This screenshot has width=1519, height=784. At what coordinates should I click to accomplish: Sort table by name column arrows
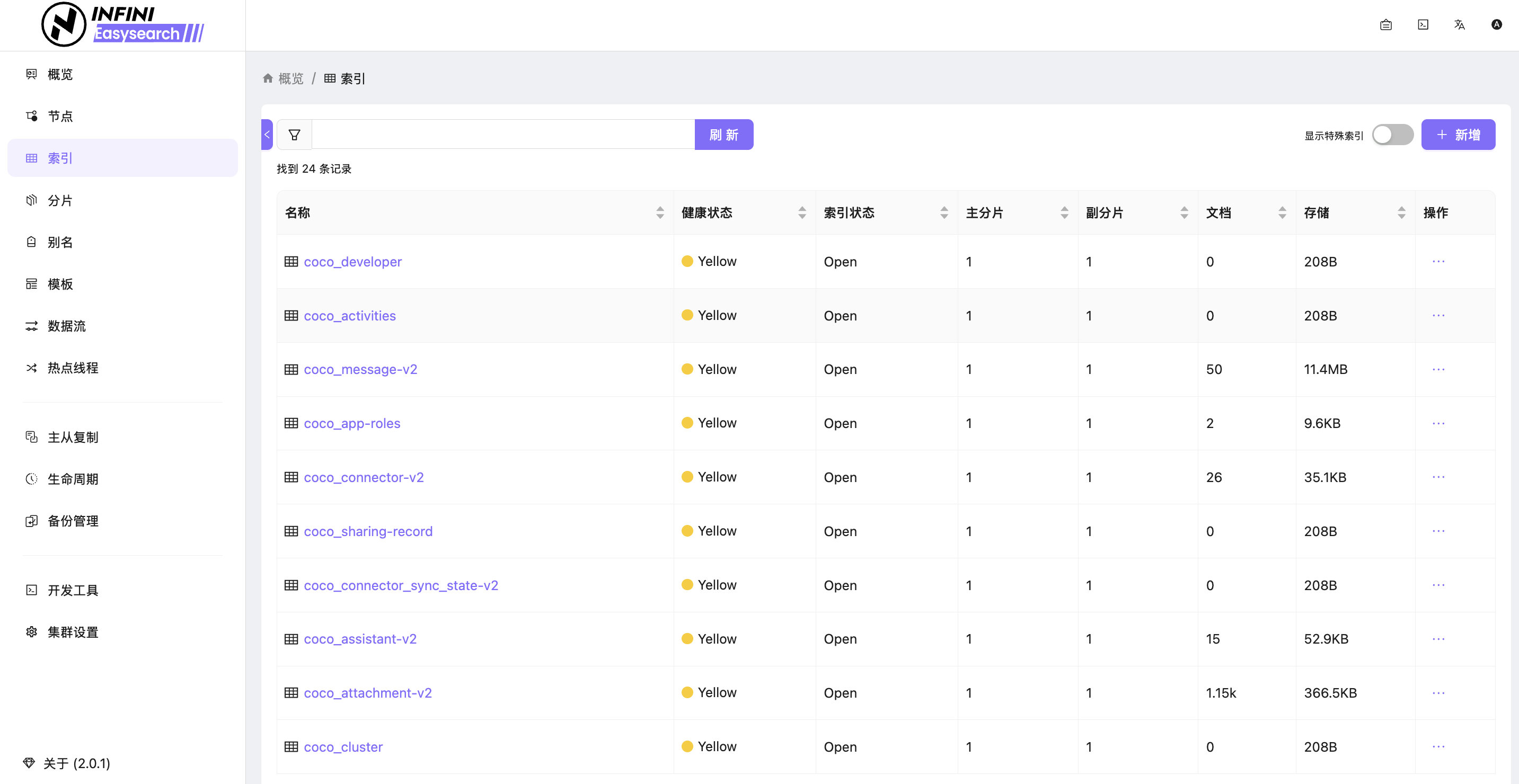coord(660,213)
